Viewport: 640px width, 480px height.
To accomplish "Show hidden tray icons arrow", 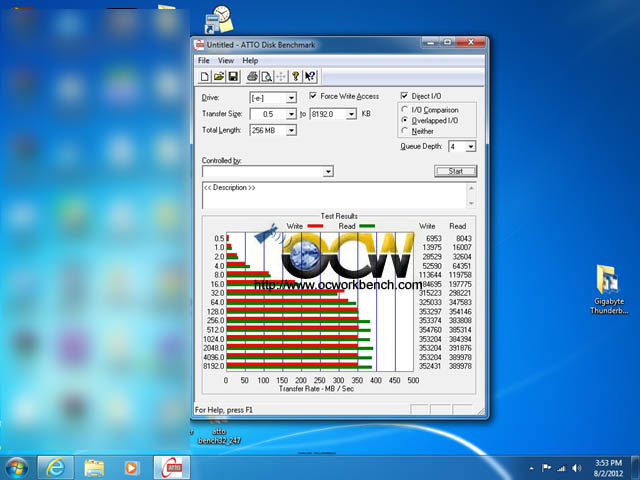I will (531, 469).
